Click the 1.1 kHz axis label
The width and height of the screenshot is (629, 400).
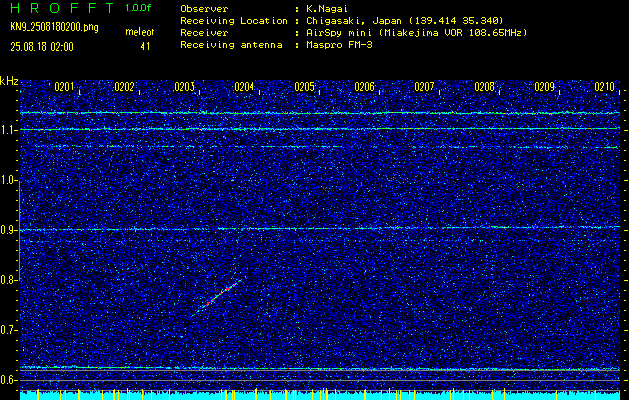point(8,130)
